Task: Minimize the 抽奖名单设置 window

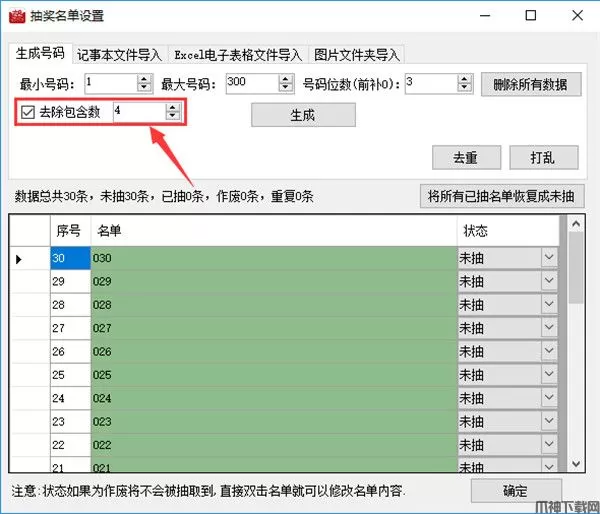Action: coord(485,16)
